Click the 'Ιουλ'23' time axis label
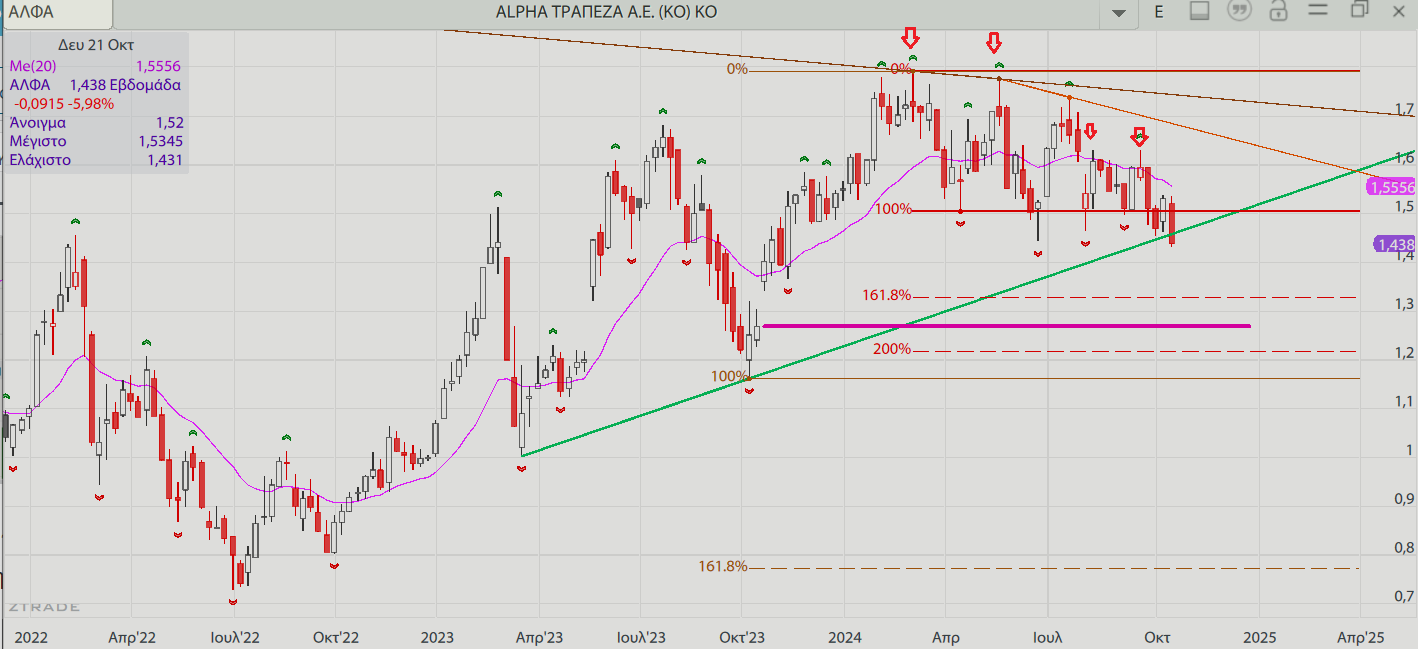 point(641,637)
